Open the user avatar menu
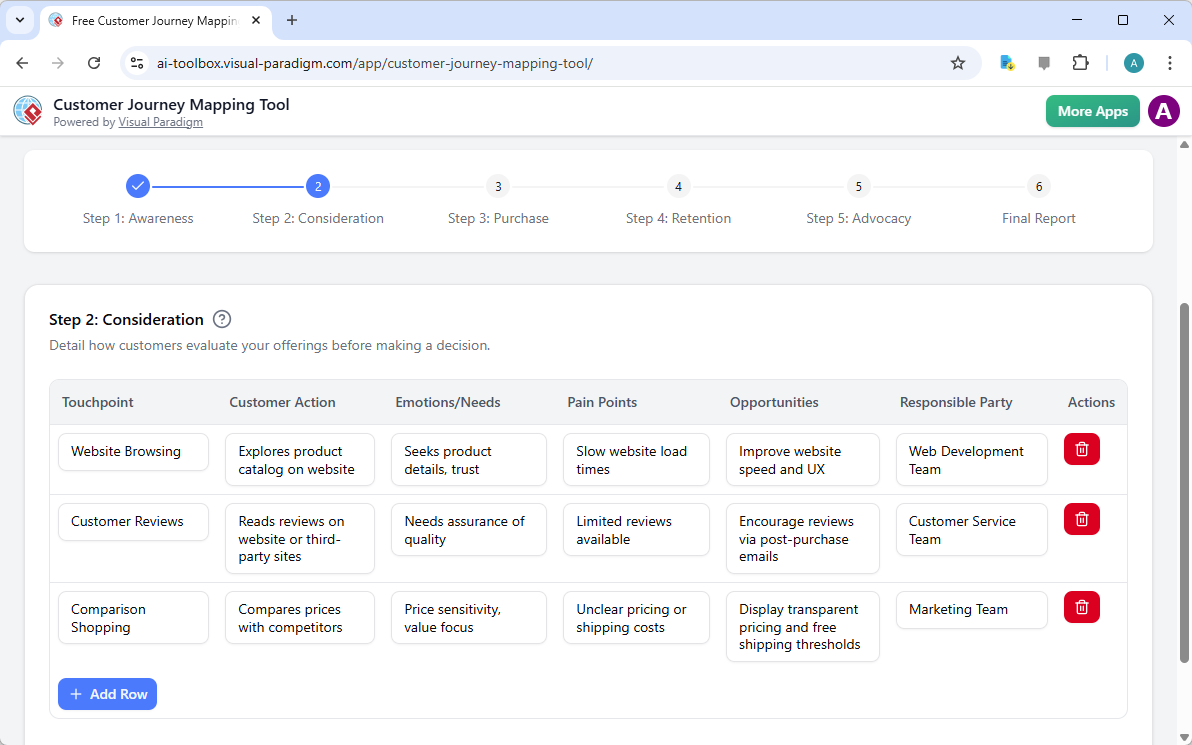Screen dimensions: 1192x745 1163,111
